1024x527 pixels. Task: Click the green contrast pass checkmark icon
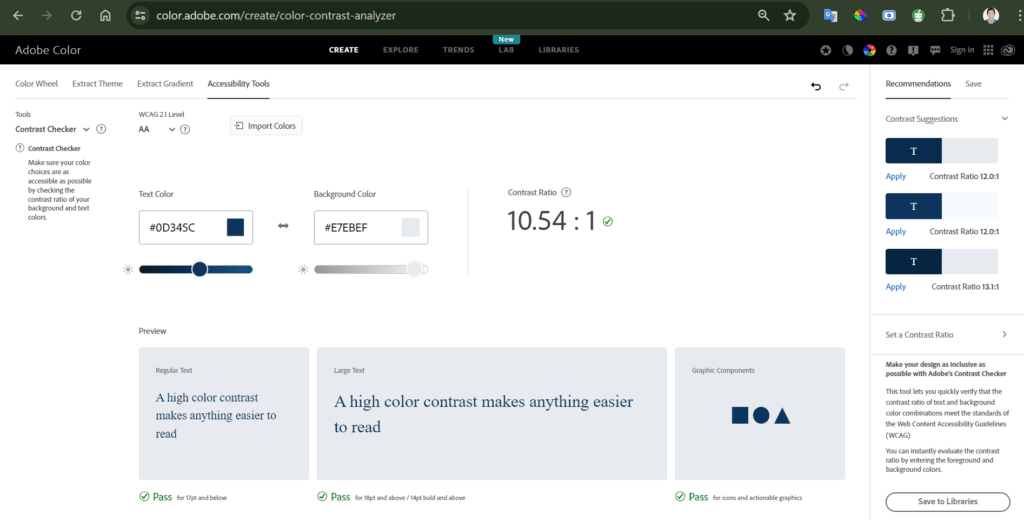pyautogui.click(x=608, y=222)
